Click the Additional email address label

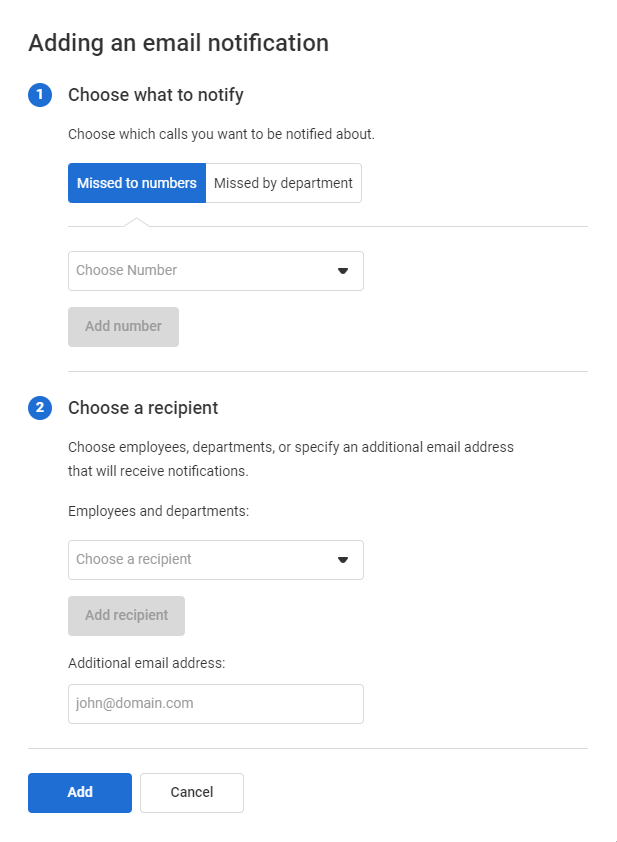[x=146, y=663]
